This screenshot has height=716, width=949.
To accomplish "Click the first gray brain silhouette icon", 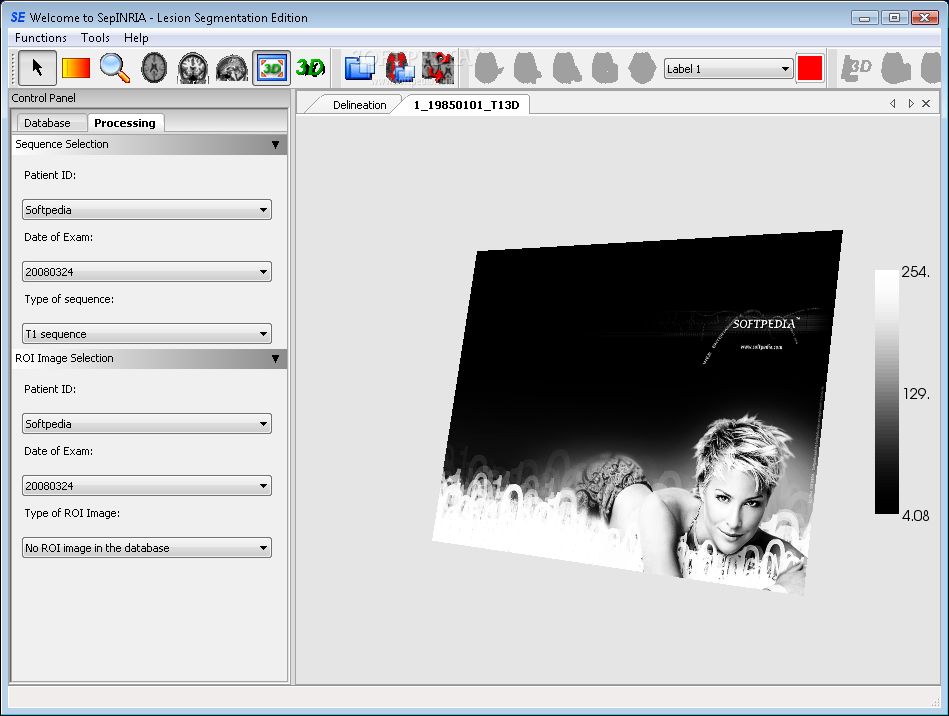I will [x=488, y=68].
